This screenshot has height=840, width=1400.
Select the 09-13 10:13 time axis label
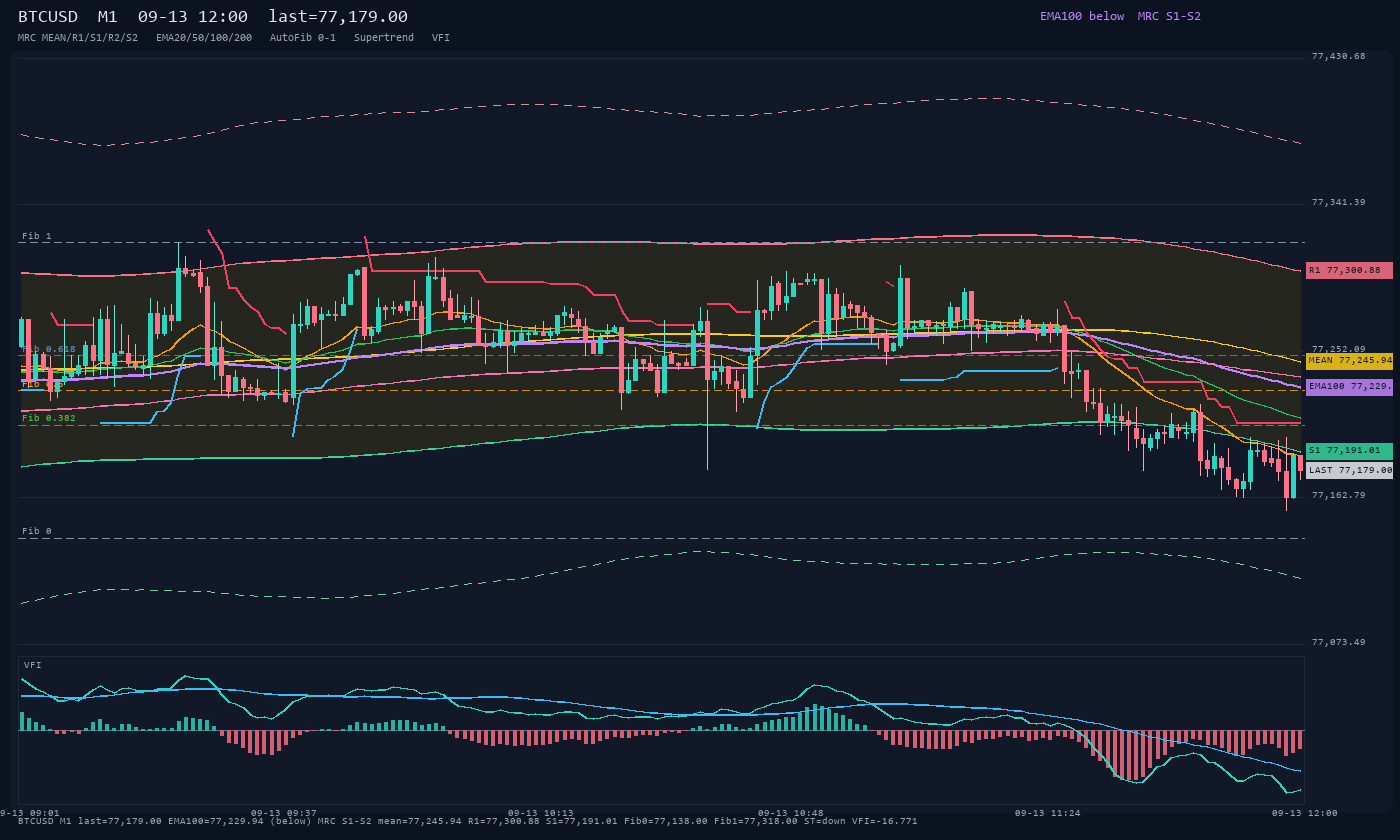(x=541, y=813)
